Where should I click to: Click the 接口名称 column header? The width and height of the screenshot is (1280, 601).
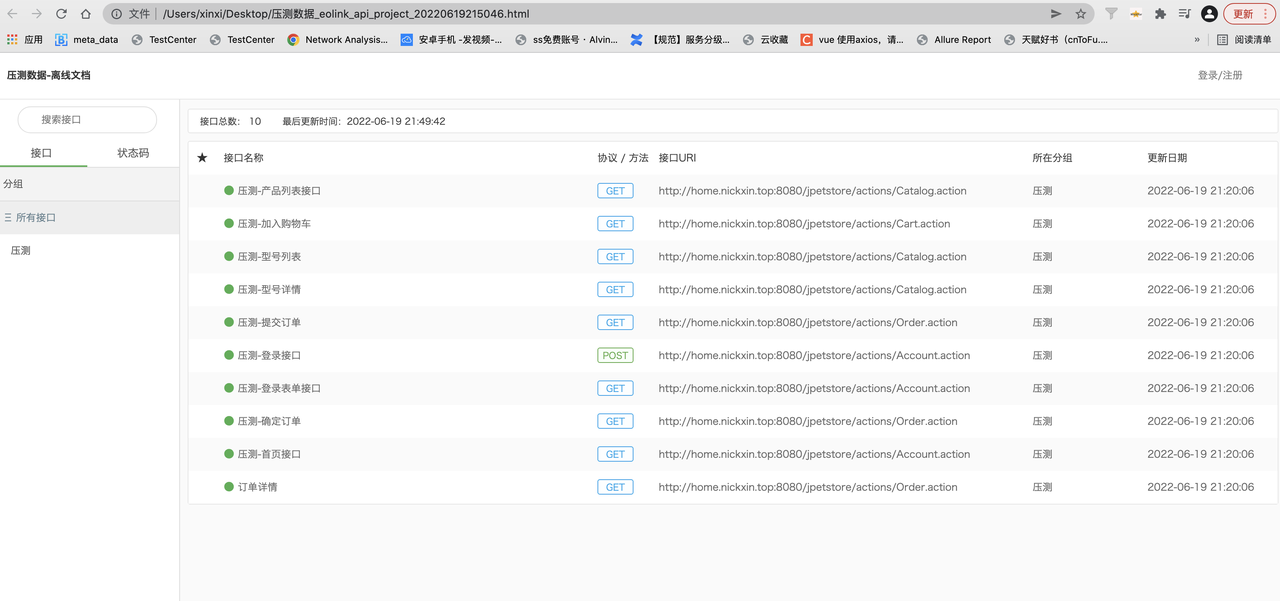click(243, 158)
